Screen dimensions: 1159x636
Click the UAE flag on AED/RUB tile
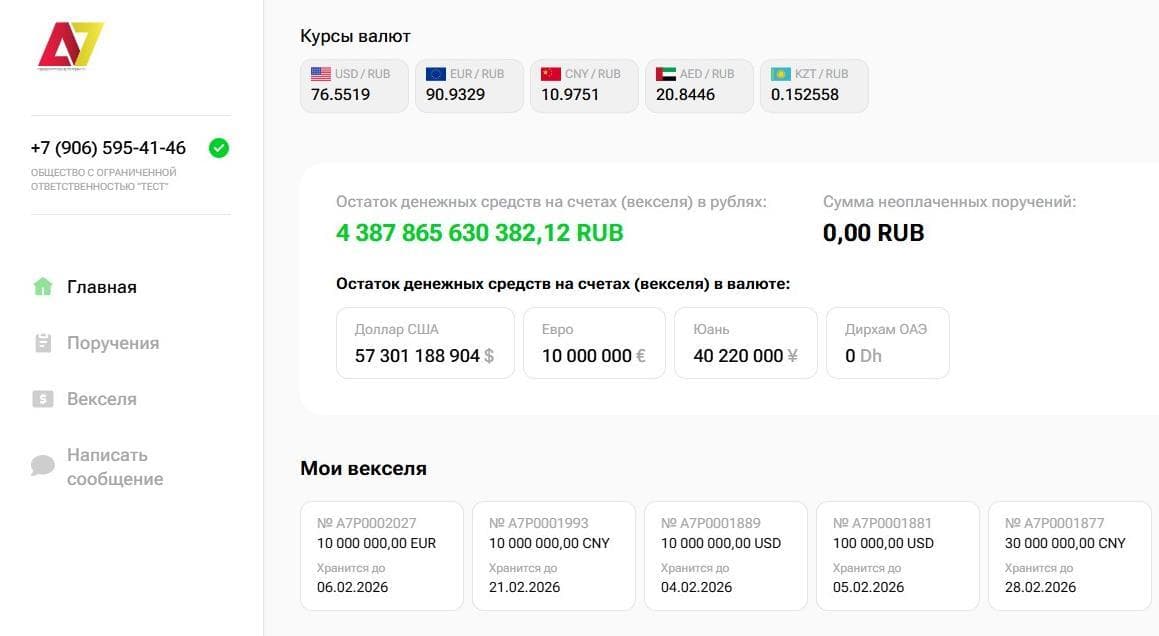pyautogui.click(x=664, y=72)
